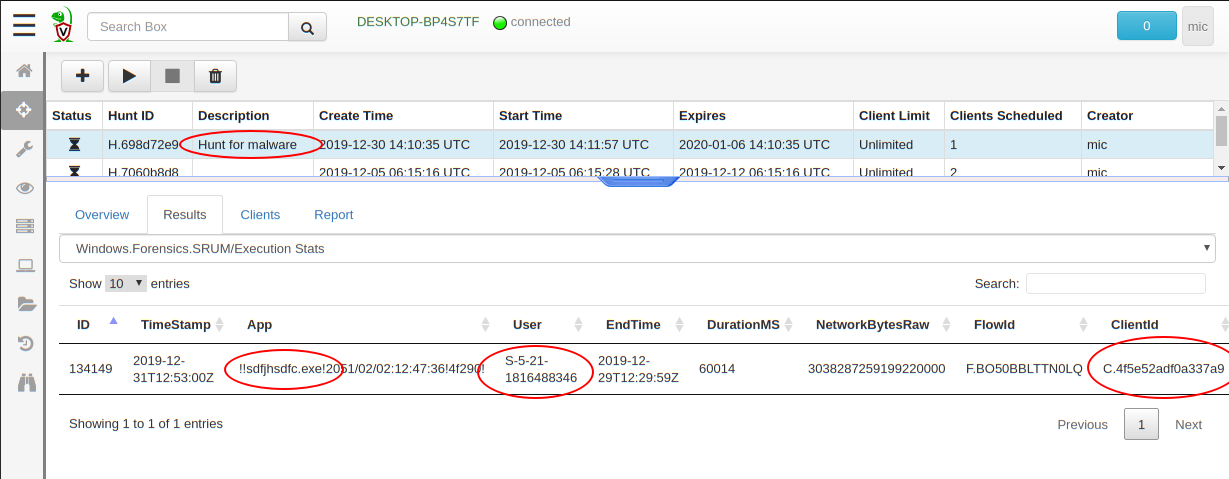
Task: Open the binoculars icon in sidebar
Action: [25, 381]
